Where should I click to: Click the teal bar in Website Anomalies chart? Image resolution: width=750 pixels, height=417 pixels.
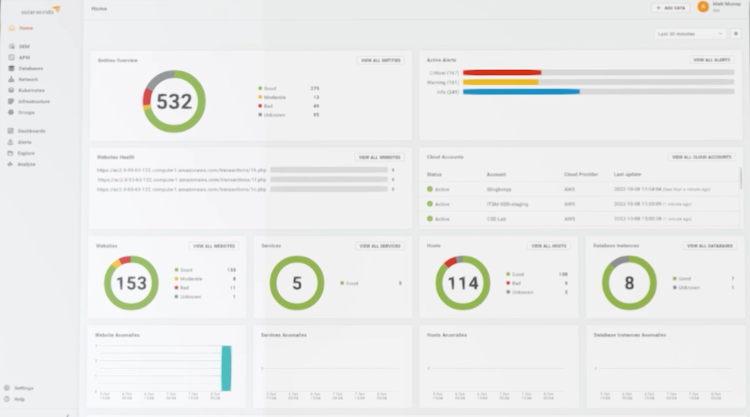tap(226, 368)
